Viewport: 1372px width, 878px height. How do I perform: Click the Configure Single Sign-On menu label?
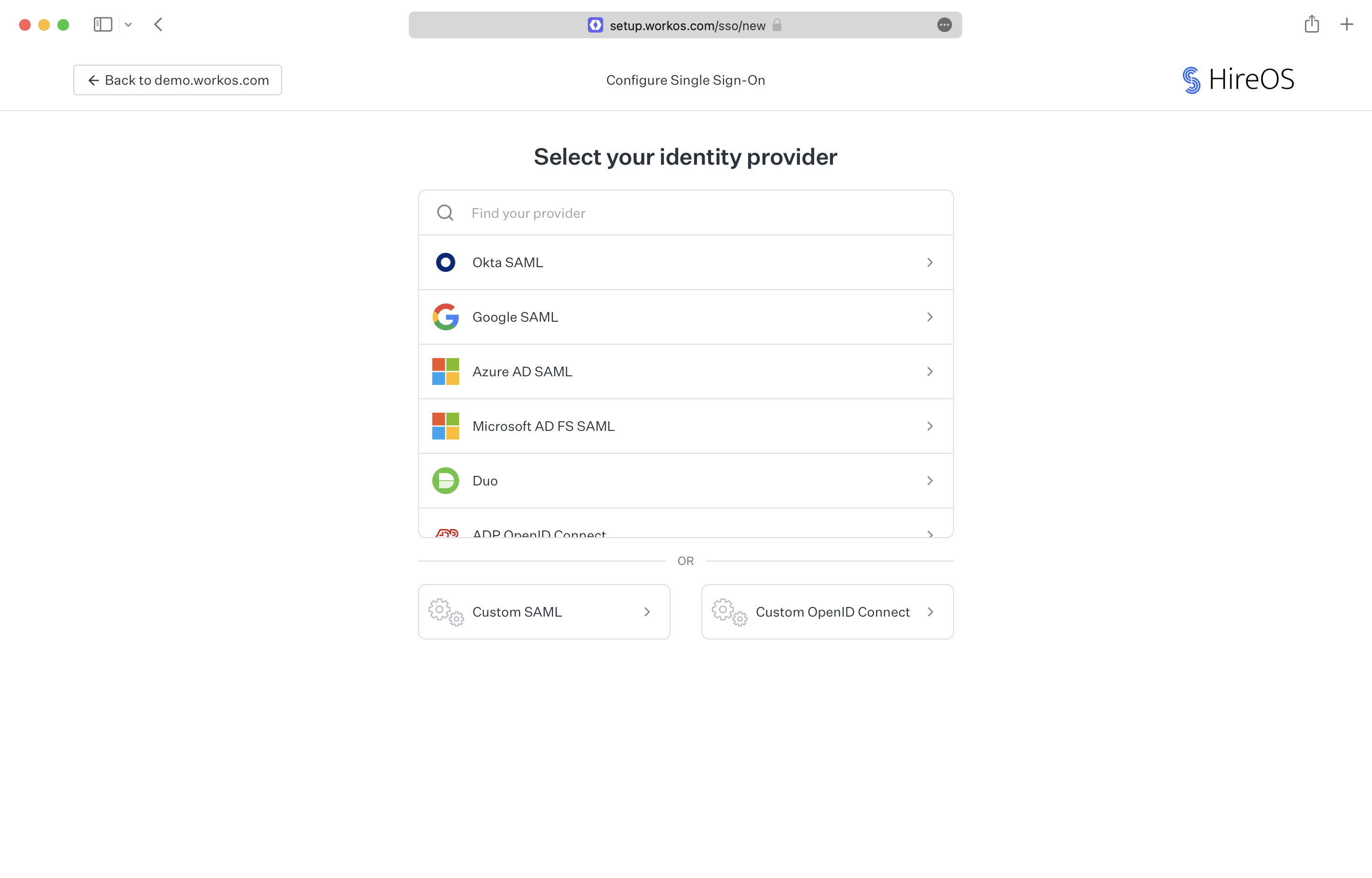[686, 79]
